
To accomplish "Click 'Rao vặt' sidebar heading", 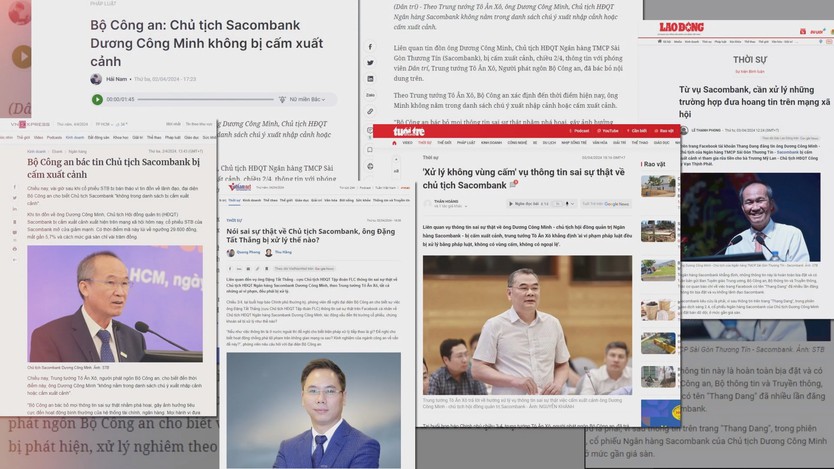I will click(x=654, y=164).
